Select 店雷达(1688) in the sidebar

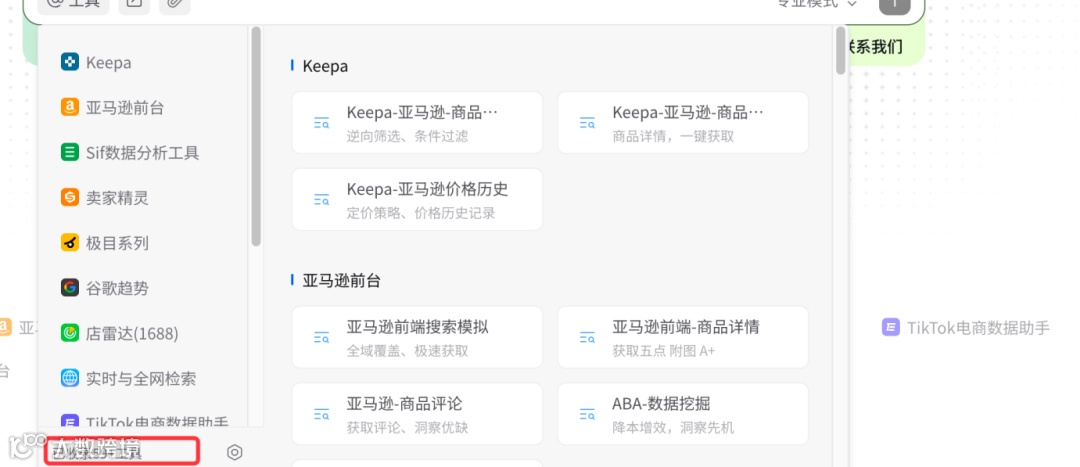click(120, 333)
